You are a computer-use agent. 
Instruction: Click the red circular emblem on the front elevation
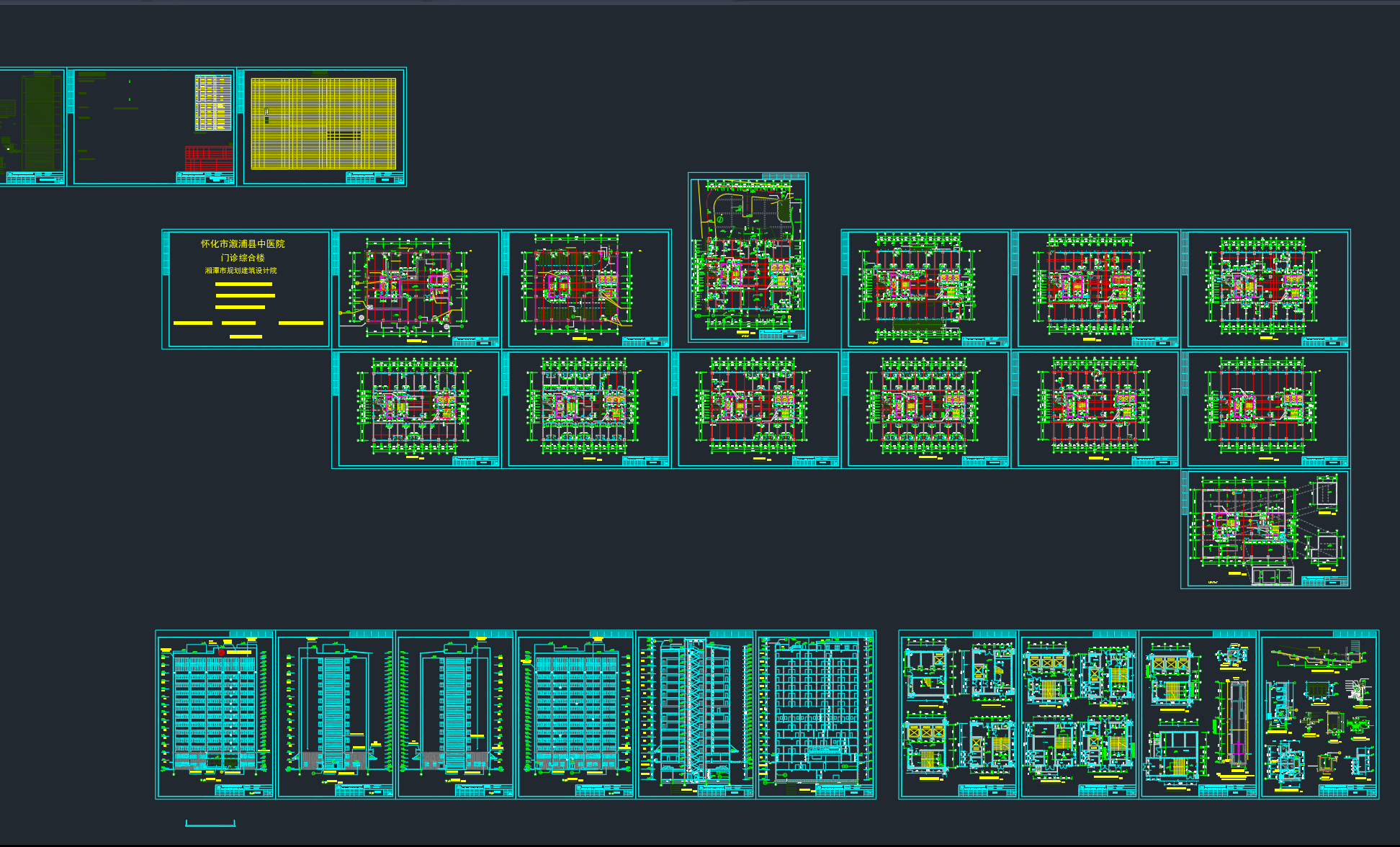pos(222,652)
